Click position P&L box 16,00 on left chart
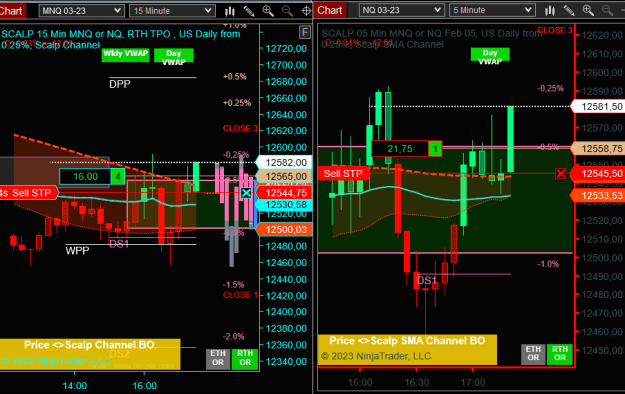The width and height of the screenshot is (625, 394). coord(85,177)
